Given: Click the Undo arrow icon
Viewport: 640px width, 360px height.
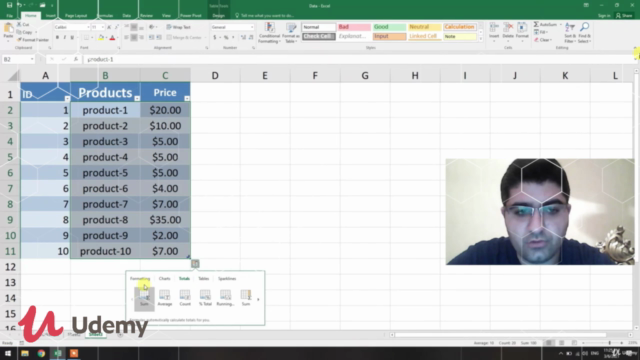Looking at the screenshot, I should 19,5.
